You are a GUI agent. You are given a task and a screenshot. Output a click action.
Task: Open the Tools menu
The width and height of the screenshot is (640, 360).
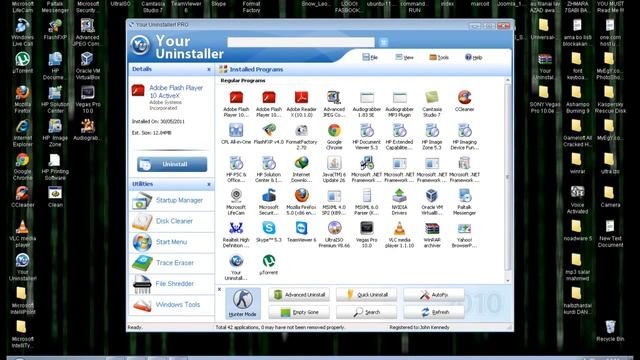pyautogui.click(x=439, y=58)
